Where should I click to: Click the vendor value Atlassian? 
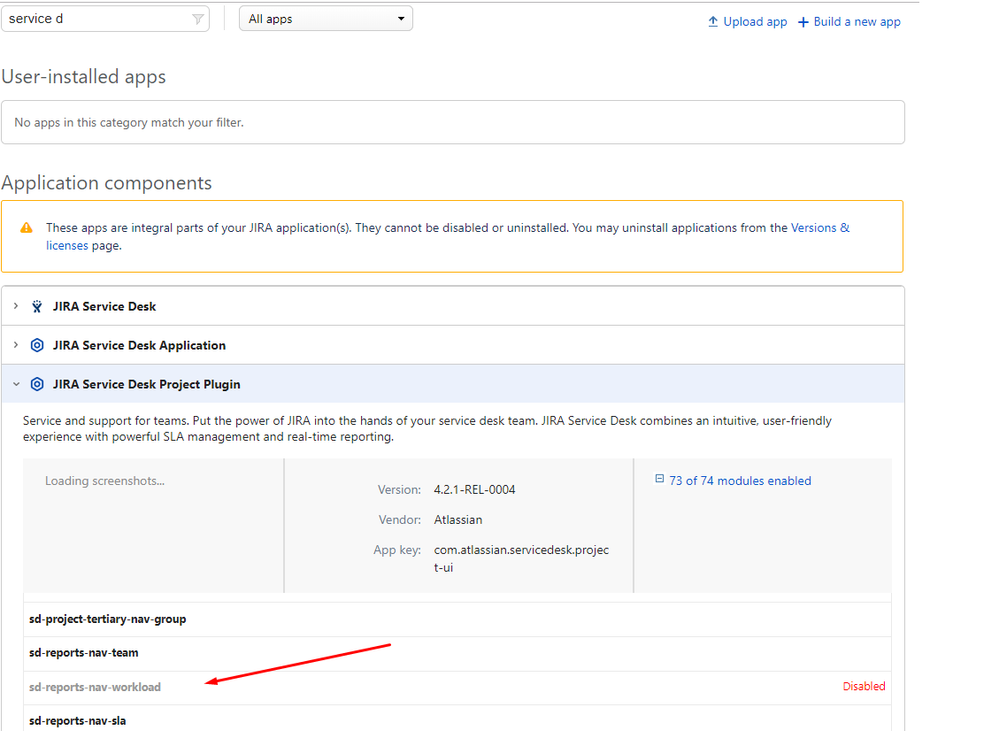pos(458,520)
